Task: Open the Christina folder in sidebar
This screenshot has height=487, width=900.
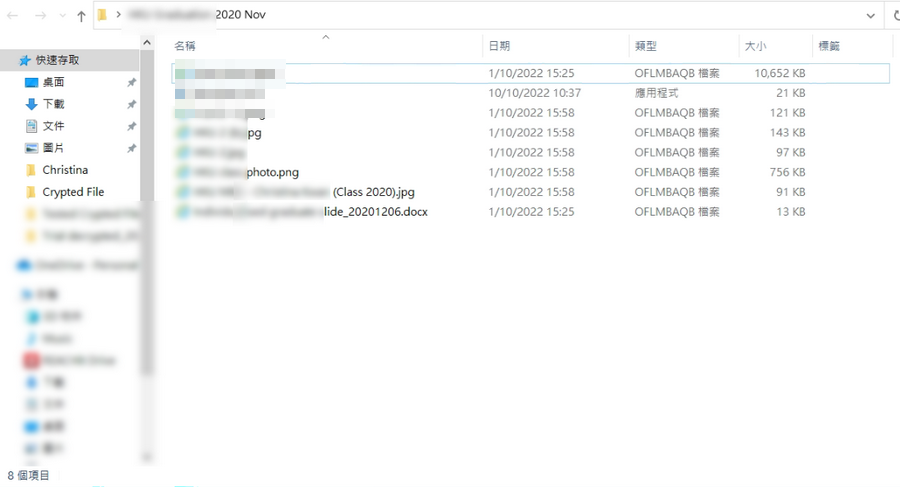Action: click(x=64, y=170)
